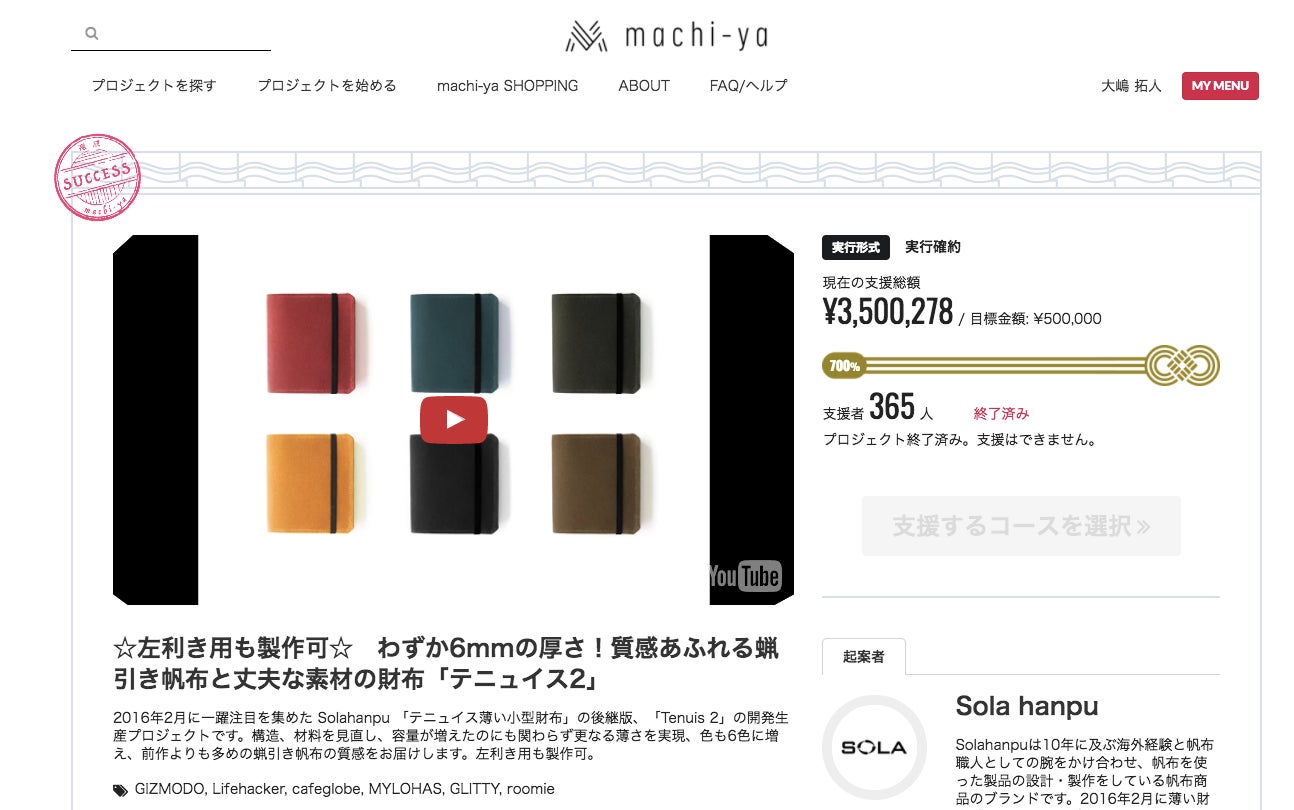Click the MY MENU button

[x=1220, y=86]
